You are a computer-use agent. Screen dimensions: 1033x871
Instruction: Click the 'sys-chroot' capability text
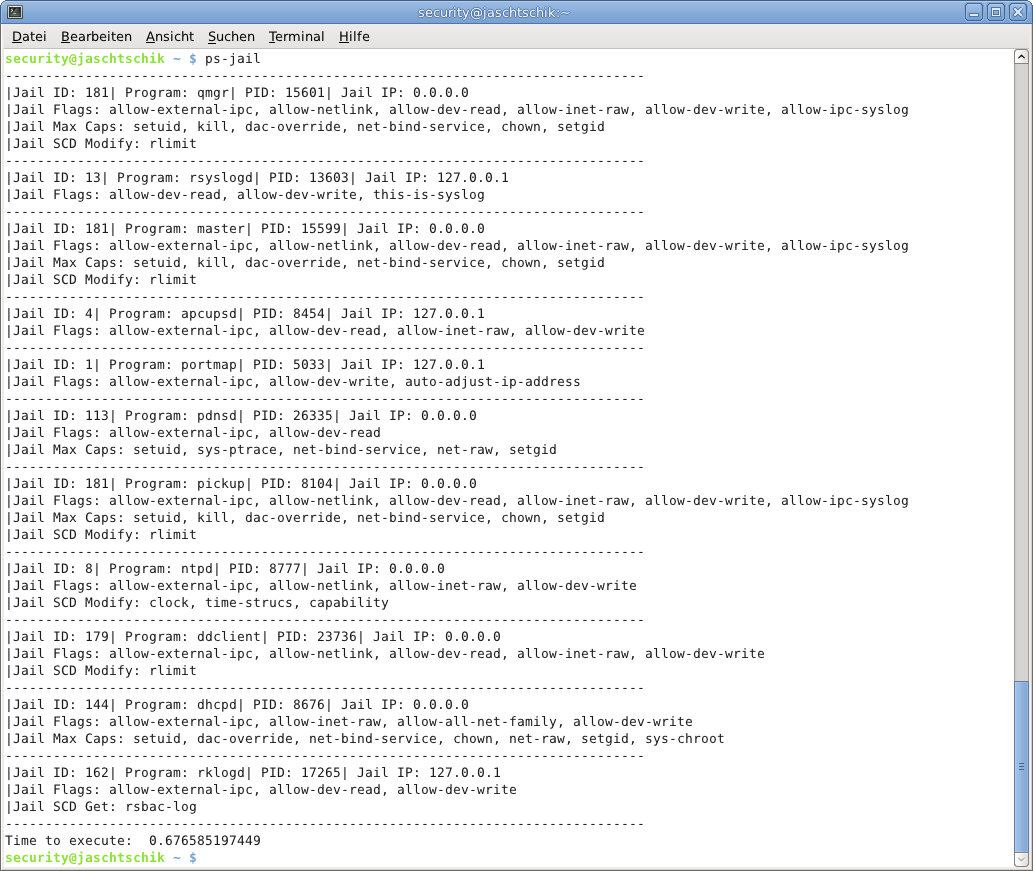pos(685,739)
